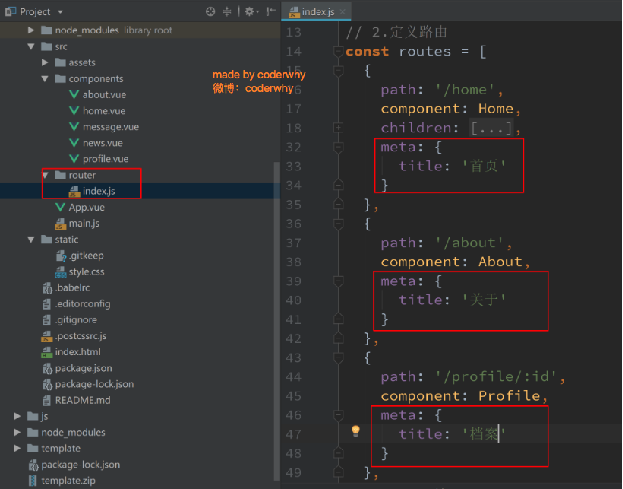Open style.css file
Screen dimensions: 623x489
(x=87, y=272)
